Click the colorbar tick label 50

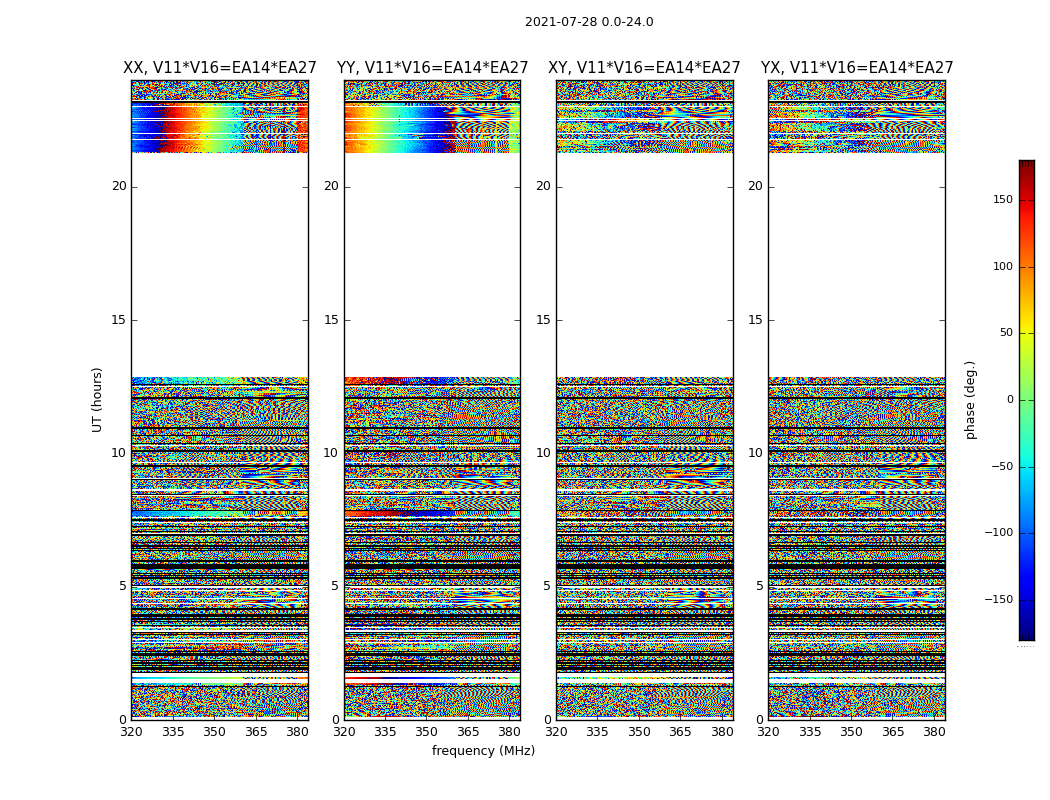click(x=1006, y=333)
